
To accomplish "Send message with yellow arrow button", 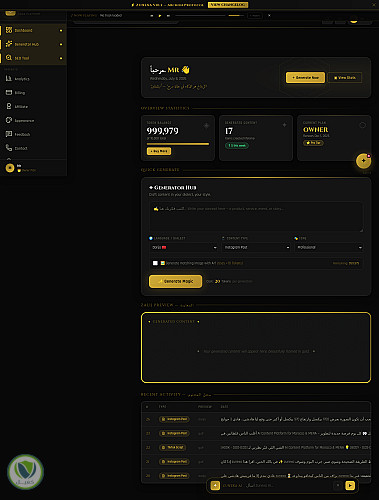I will point(350,485).
